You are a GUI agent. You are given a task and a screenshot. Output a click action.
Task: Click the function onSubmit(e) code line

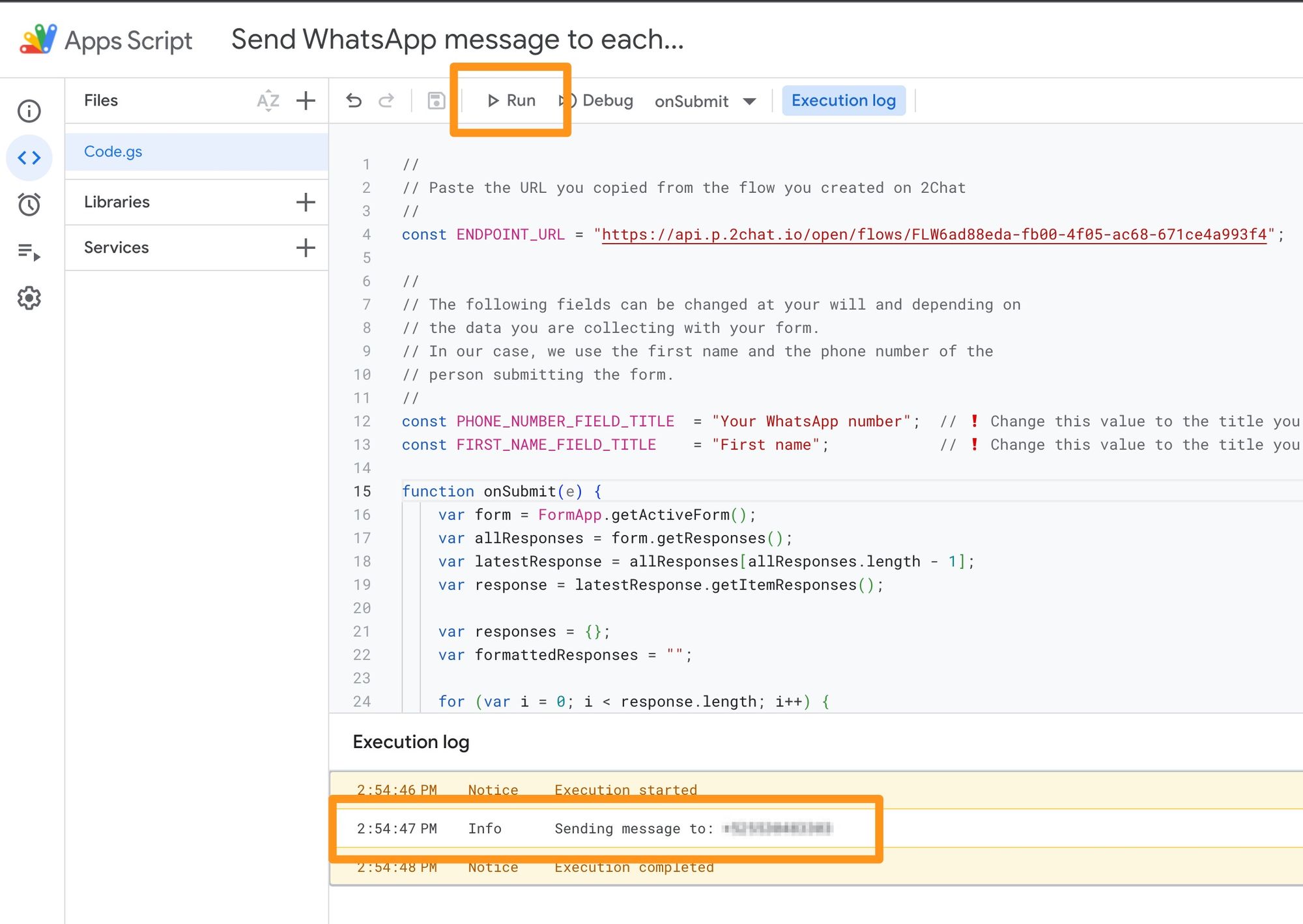click(502, 491)
